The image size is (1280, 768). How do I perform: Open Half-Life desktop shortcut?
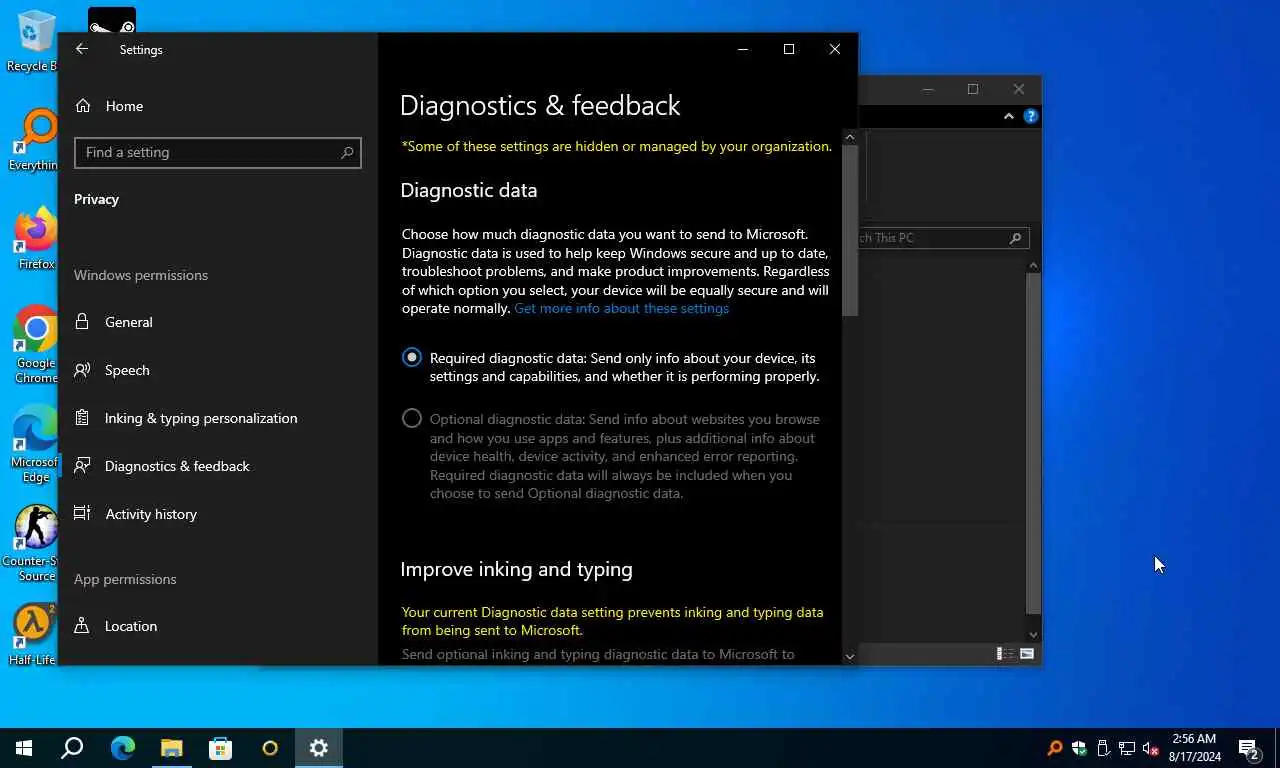coord(33,634)
